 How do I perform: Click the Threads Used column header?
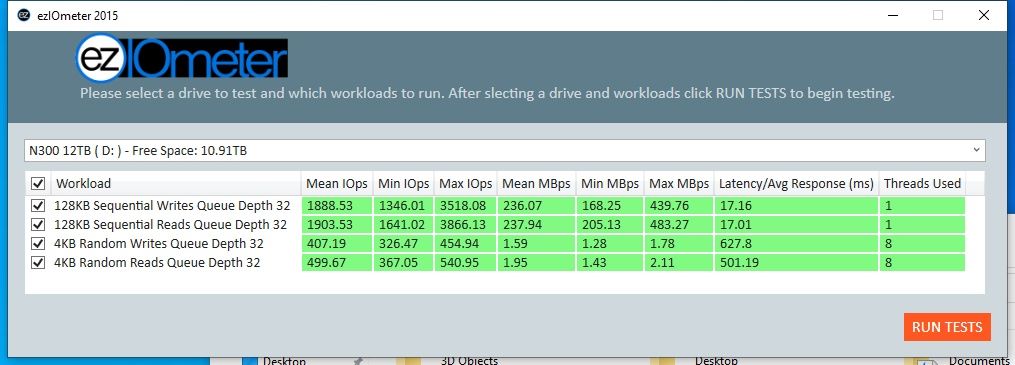(922, 183)
